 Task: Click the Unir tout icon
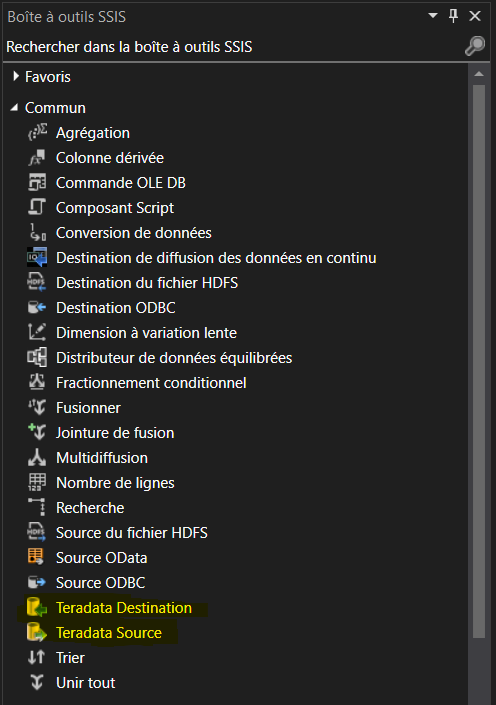point(37,683)
